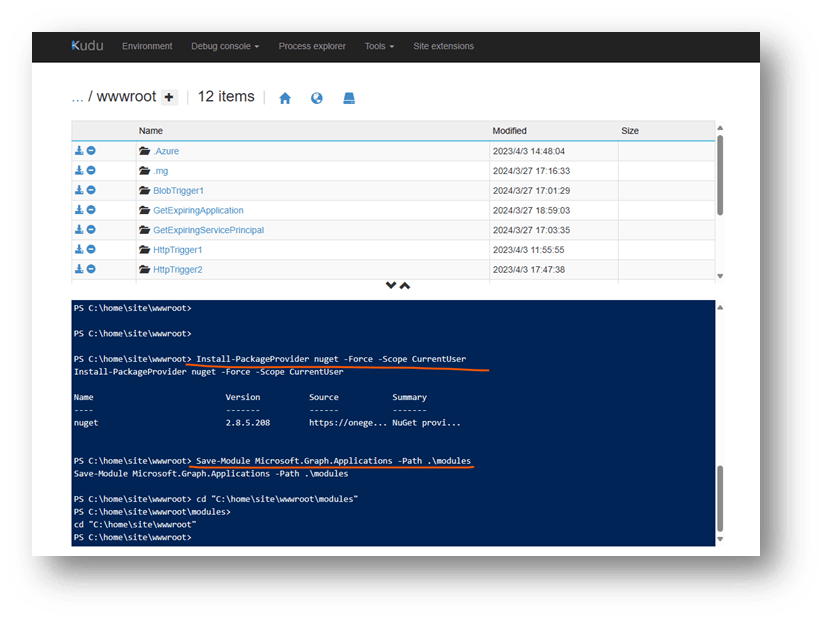Image resolution: width=825 pixels, height=621 pixels.
Task: Delete the GetExpiringApplication folder
Action: tap(91, 210)
